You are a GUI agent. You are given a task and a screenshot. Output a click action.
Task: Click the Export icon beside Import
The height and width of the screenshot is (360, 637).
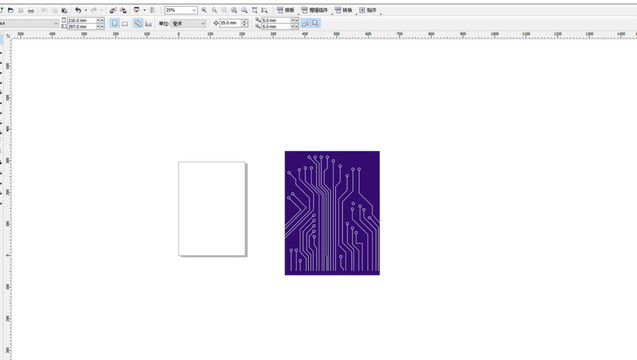click(x=123, y=10)
